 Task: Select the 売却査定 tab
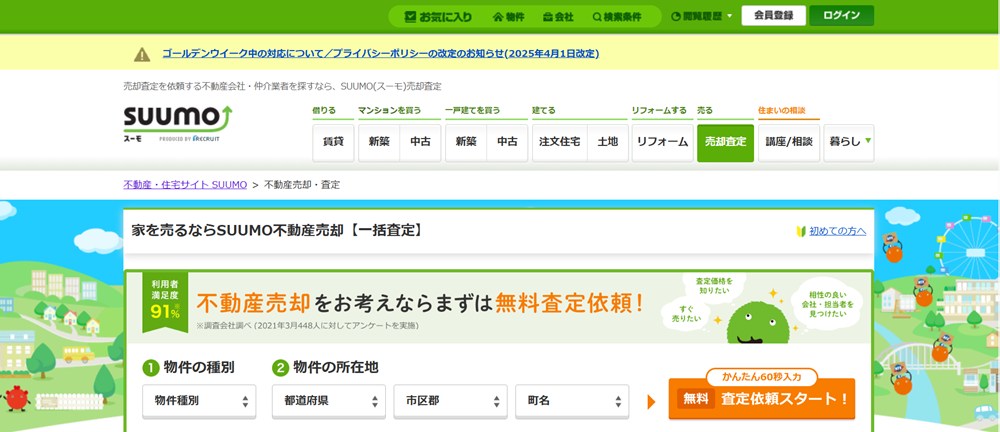click(725, 142)
